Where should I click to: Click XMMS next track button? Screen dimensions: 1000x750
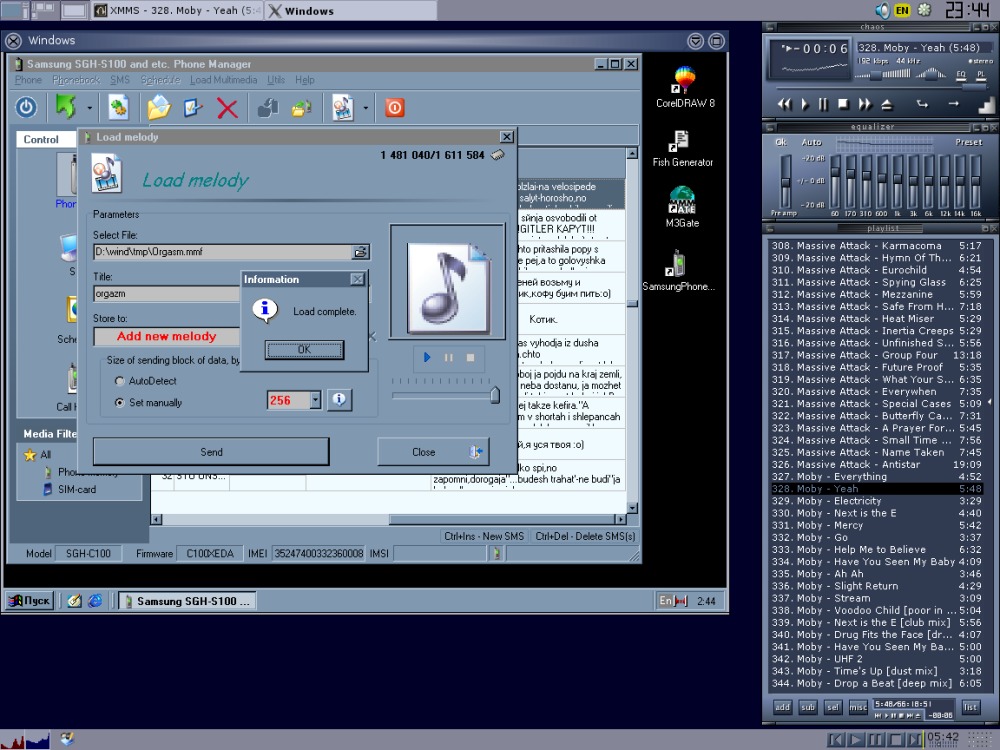coord(865,104)
